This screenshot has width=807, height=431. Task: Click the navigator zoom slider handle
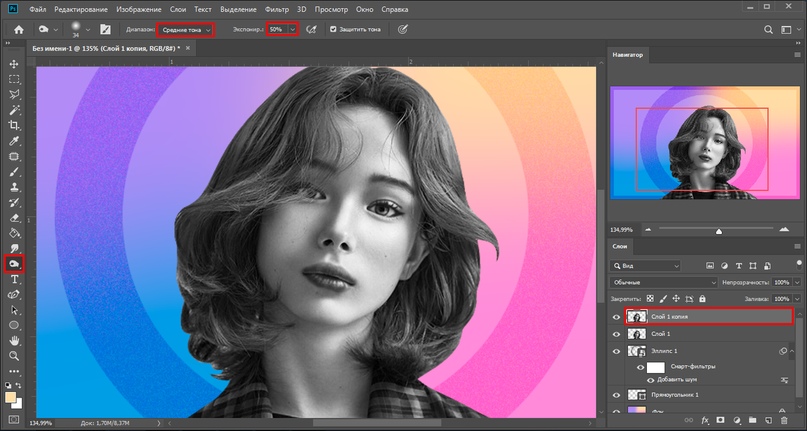pyautogui.click(x=718, y=231)
